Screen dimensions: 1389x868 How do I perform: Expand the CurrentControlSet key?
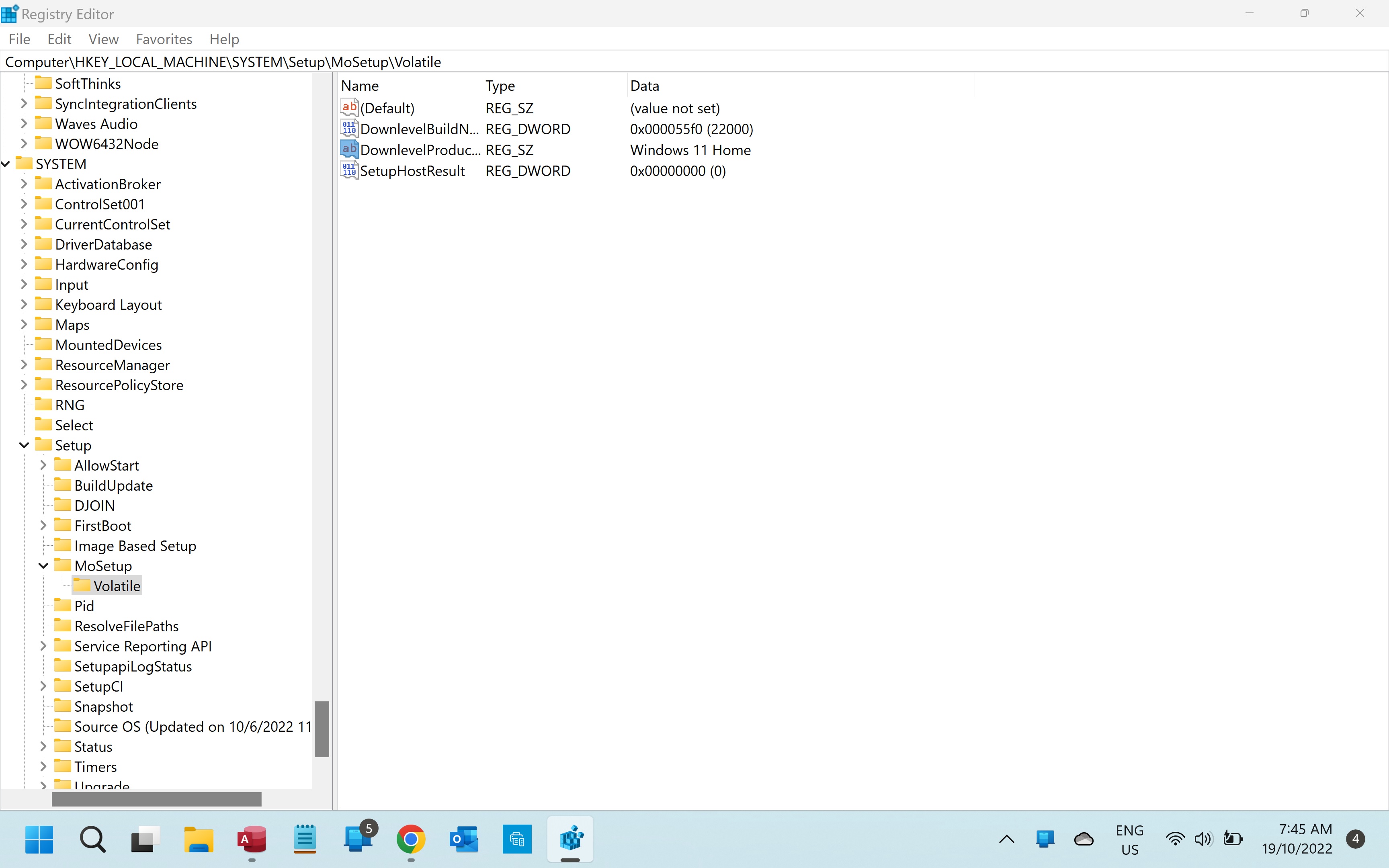click(x=24, y=224)
